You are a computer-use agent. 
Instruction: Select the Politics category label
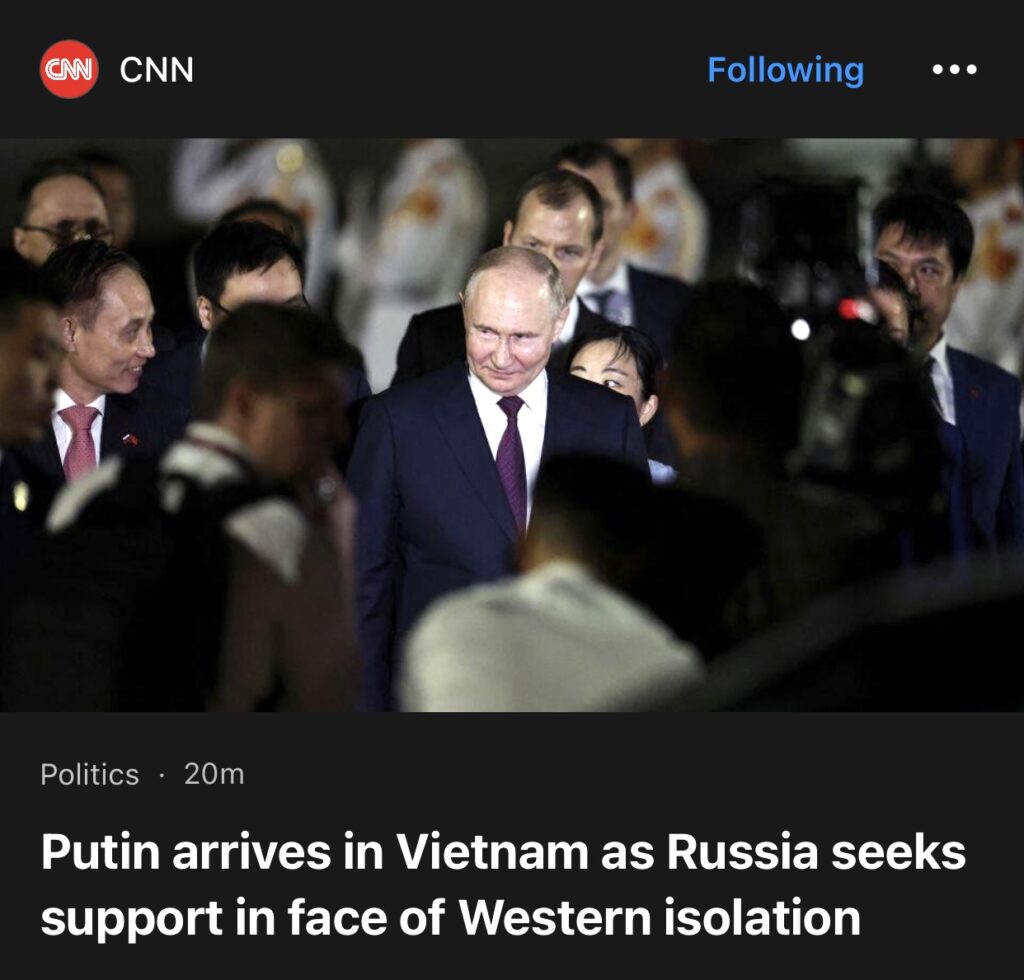point(89,774)
